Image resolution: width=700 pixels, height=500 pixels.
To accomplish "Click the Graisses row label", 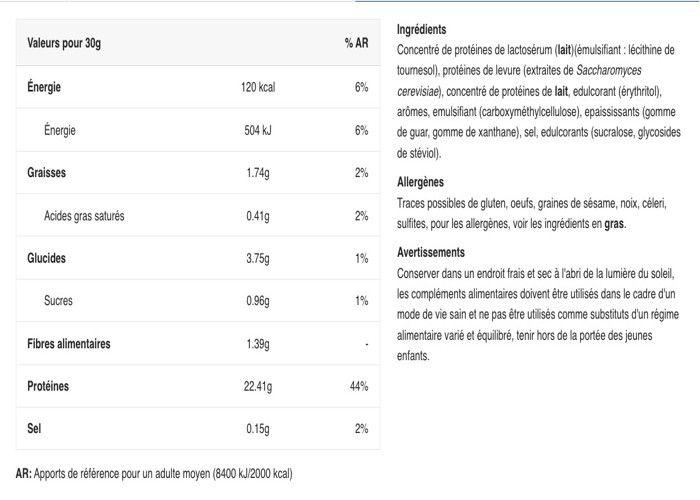I will point(46,173).
